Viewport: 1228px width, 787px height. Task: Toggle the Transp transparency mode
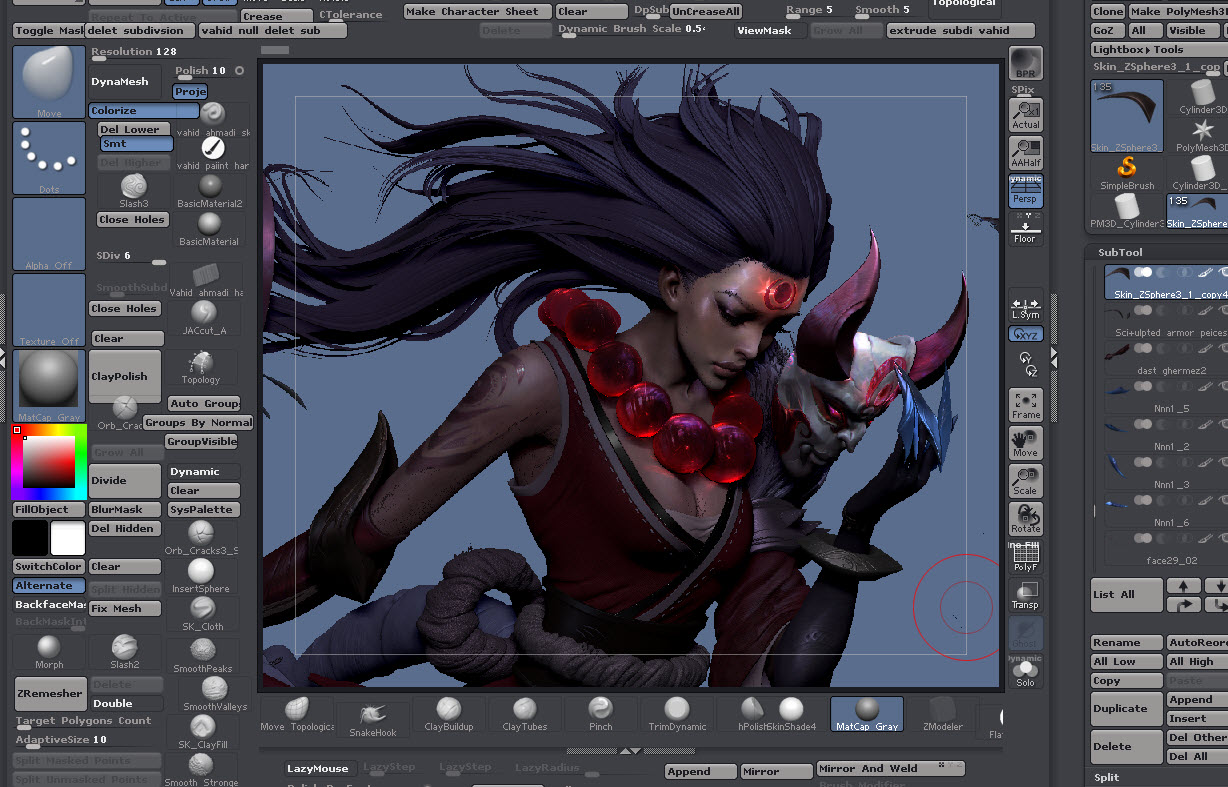coord(1025,594)
